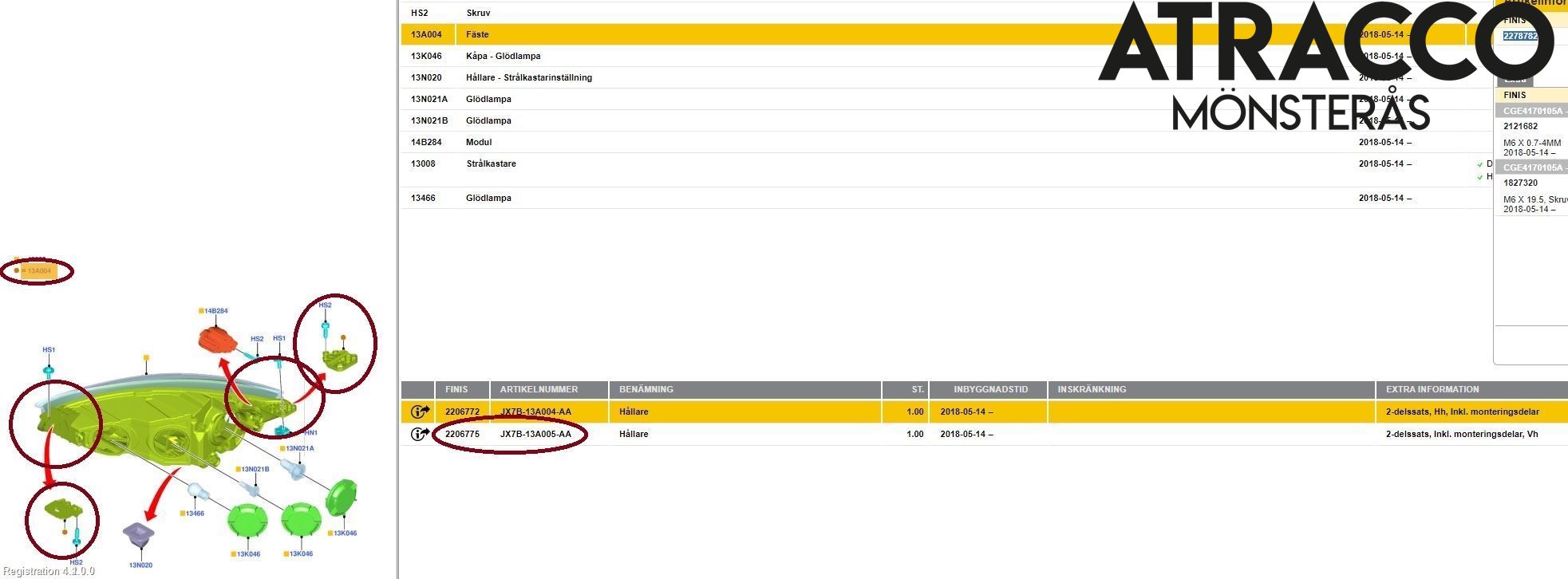Click the orange 14B284 module in diagram

click(217, 339)
